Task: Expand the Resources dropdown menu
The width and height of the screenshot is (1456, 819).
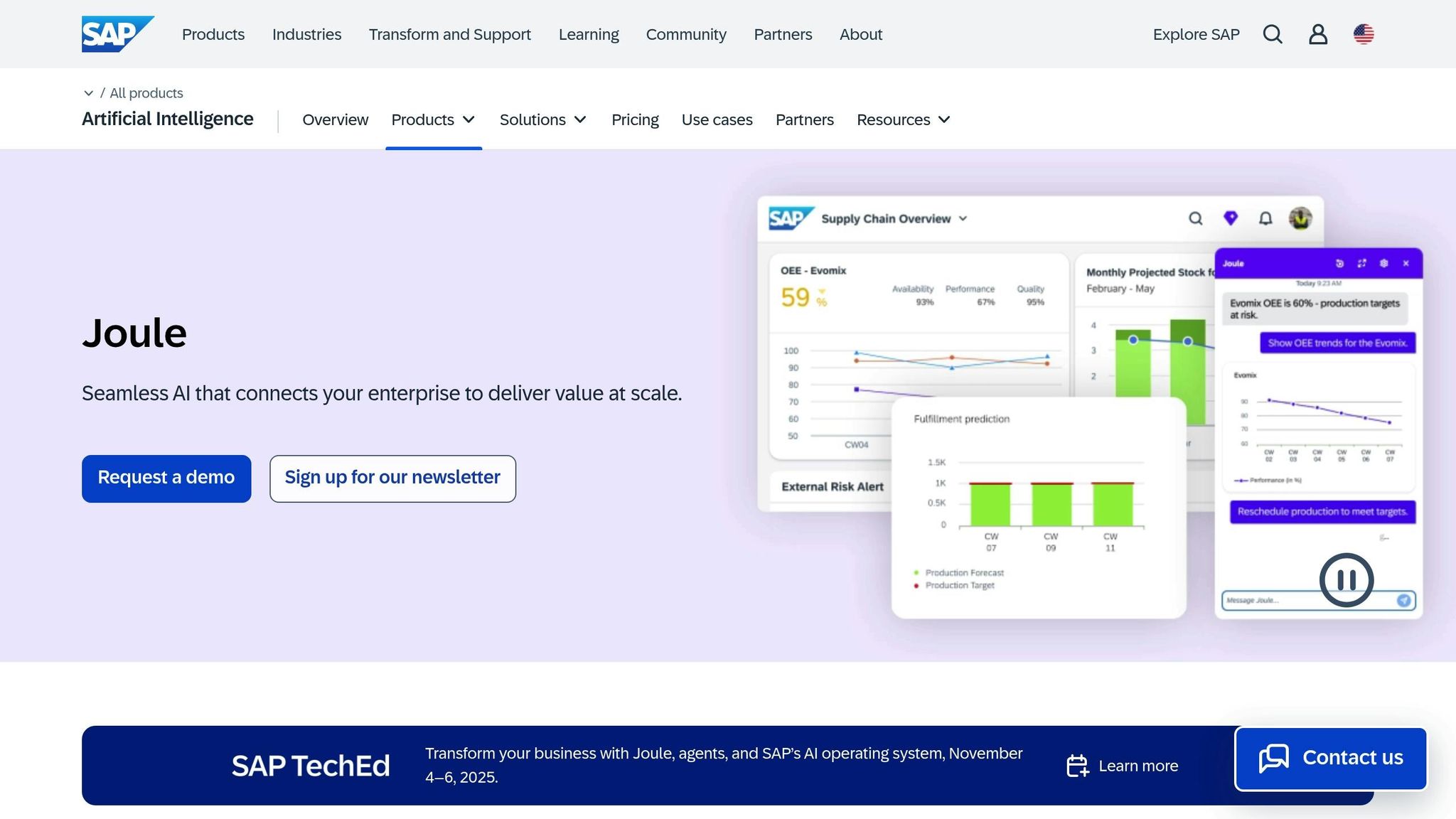Action: coord(903,119)
